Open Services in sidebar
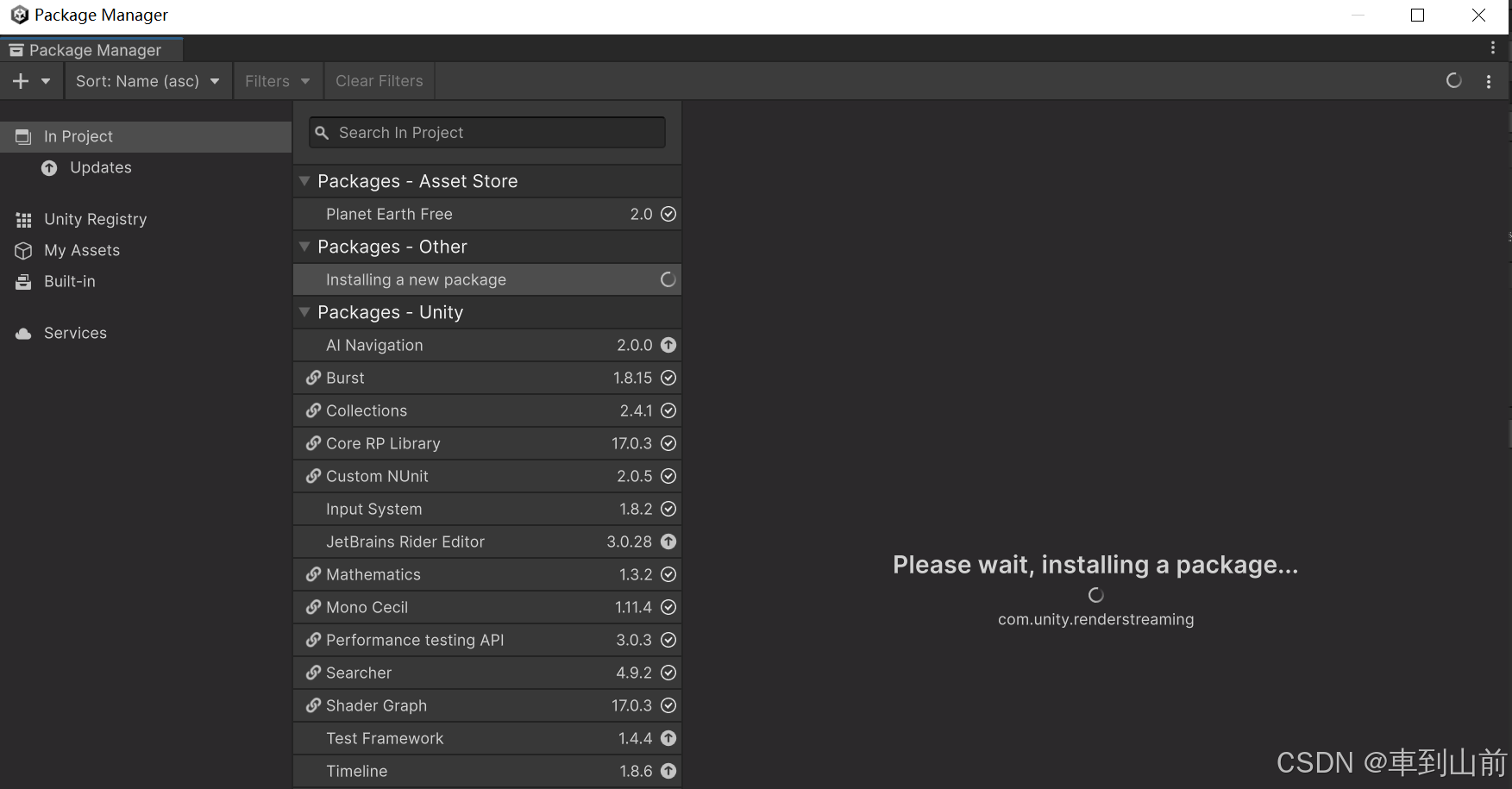Screen dimensions: 1512x789 [x=146, y=333]
